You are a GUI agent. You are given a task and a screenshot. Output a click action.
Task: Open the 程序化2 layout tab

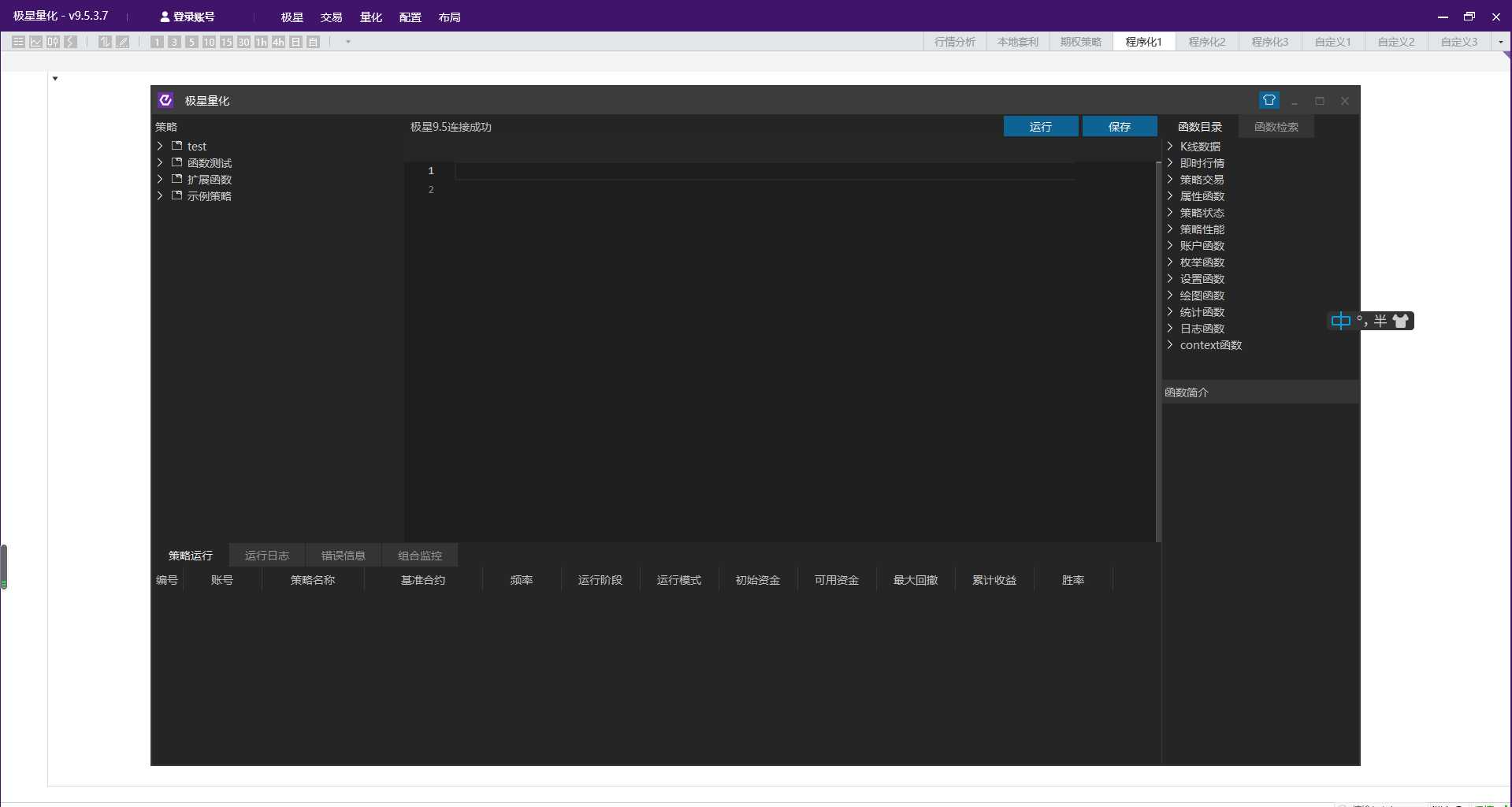(x=1207, y=42)
